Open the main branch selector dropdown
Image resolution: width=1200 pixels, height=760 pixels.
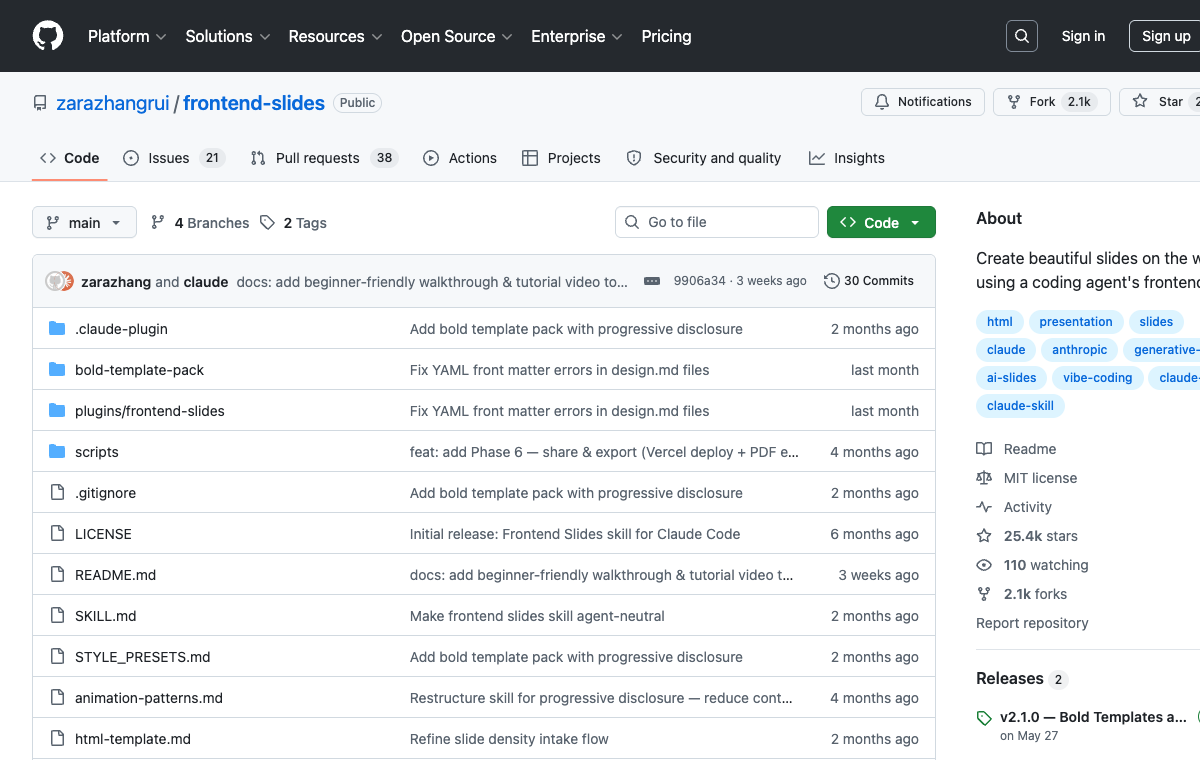(x=84, y=222)
